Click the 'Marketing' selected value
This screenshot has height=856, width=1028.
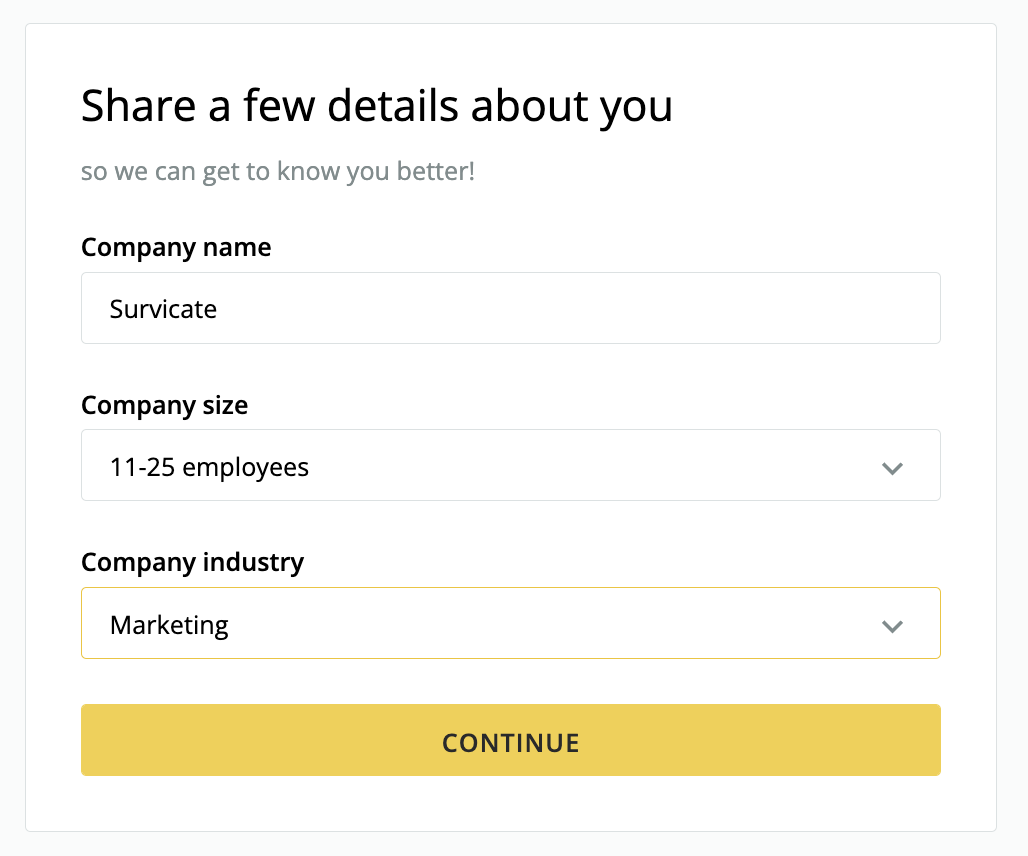[169, 625]
